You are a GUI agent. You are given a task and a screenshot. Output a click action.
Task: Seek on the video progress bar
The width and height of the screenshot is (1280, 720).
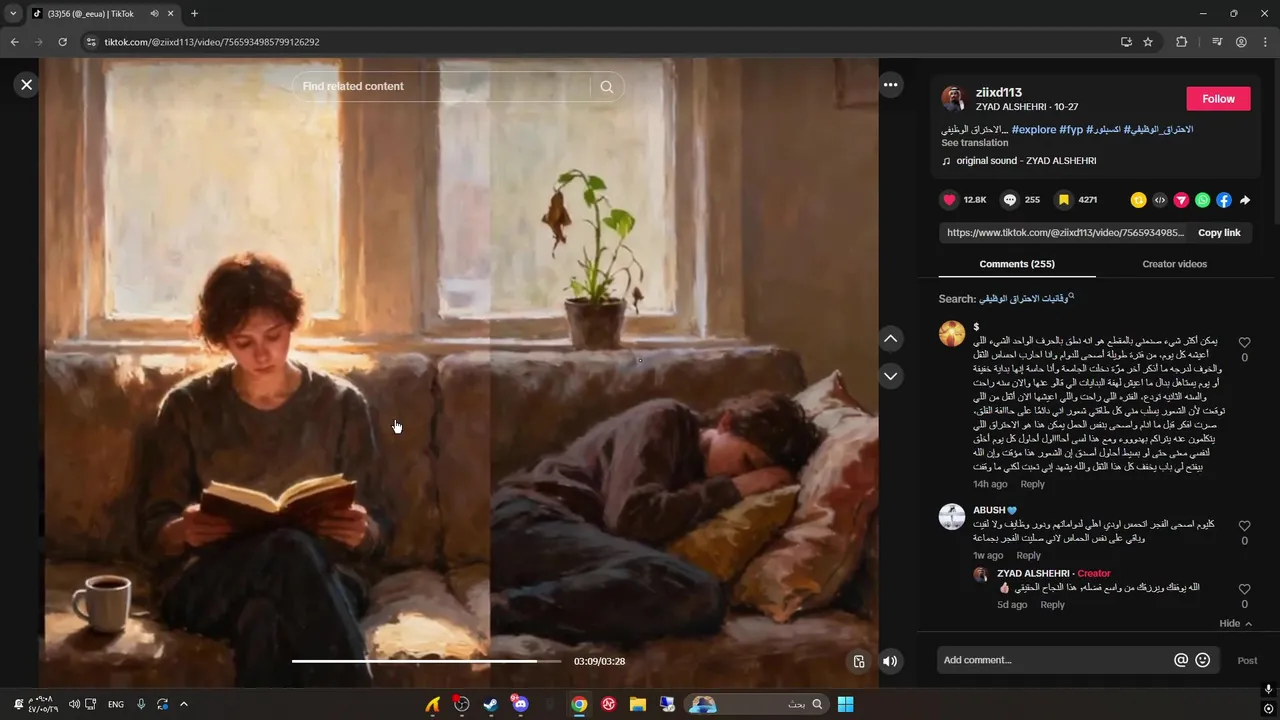[x=428, y=661]
